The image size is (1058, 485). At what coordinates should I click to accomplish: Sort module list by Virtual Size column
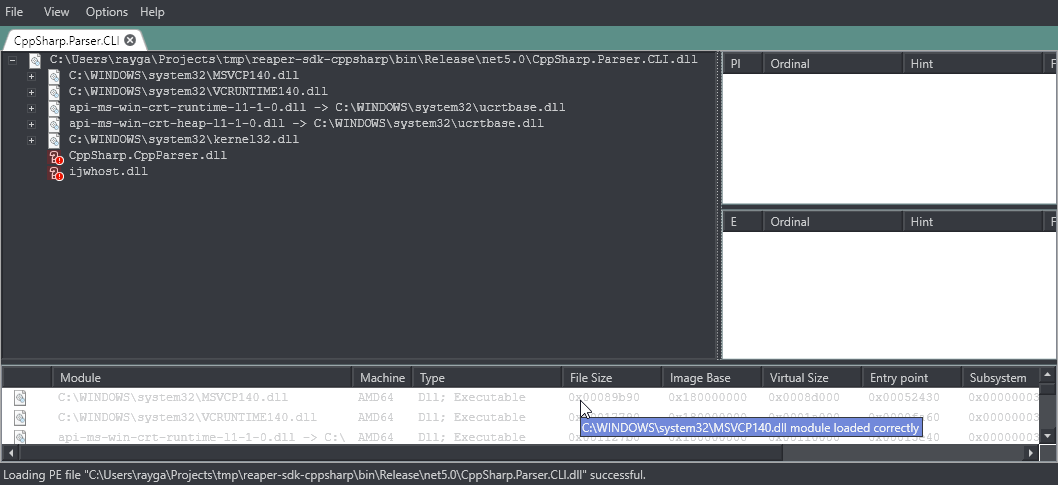[812, 378]
